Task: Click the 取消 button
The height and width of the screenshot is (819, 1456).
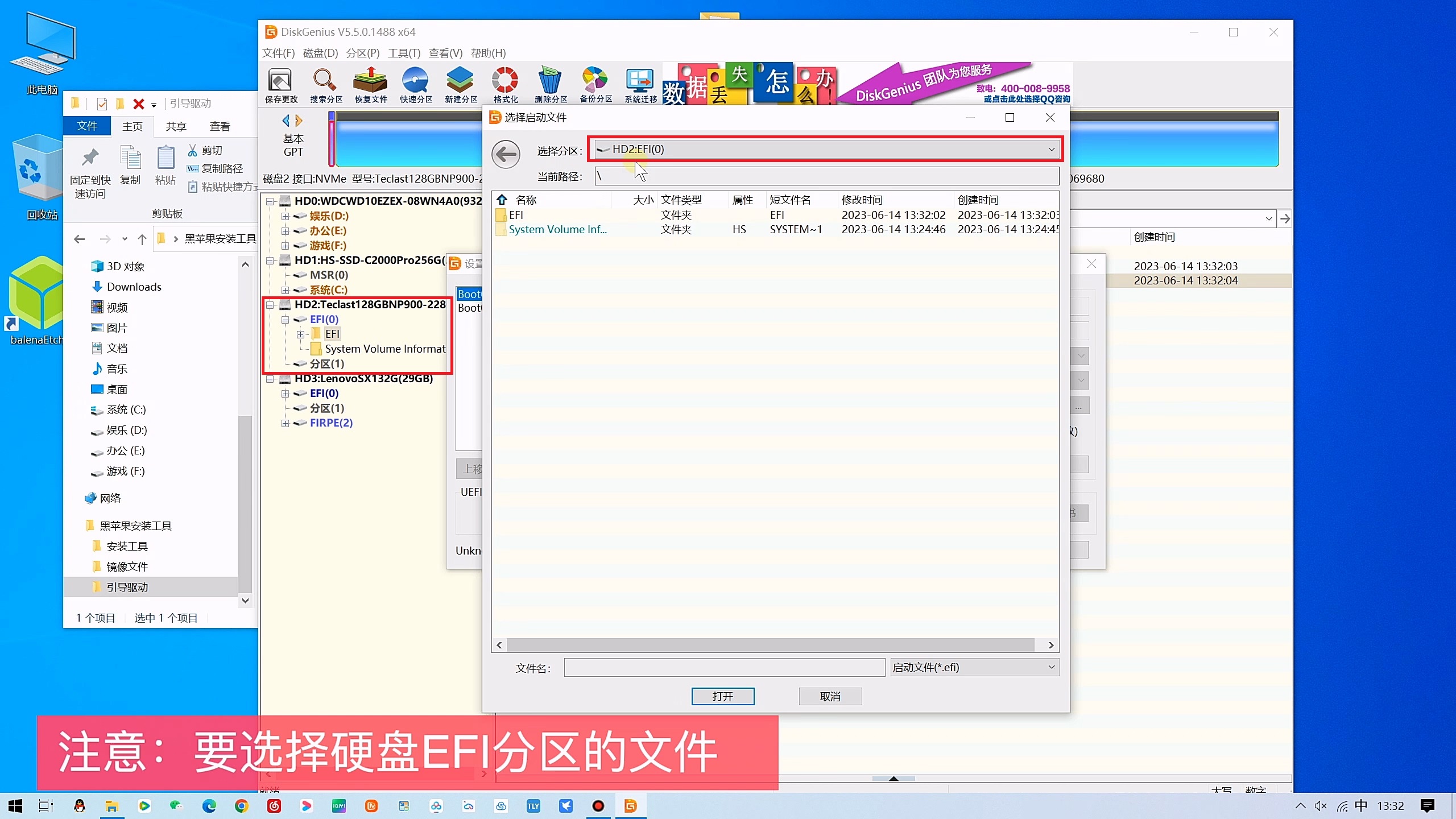Action: (x=830, y=696)
